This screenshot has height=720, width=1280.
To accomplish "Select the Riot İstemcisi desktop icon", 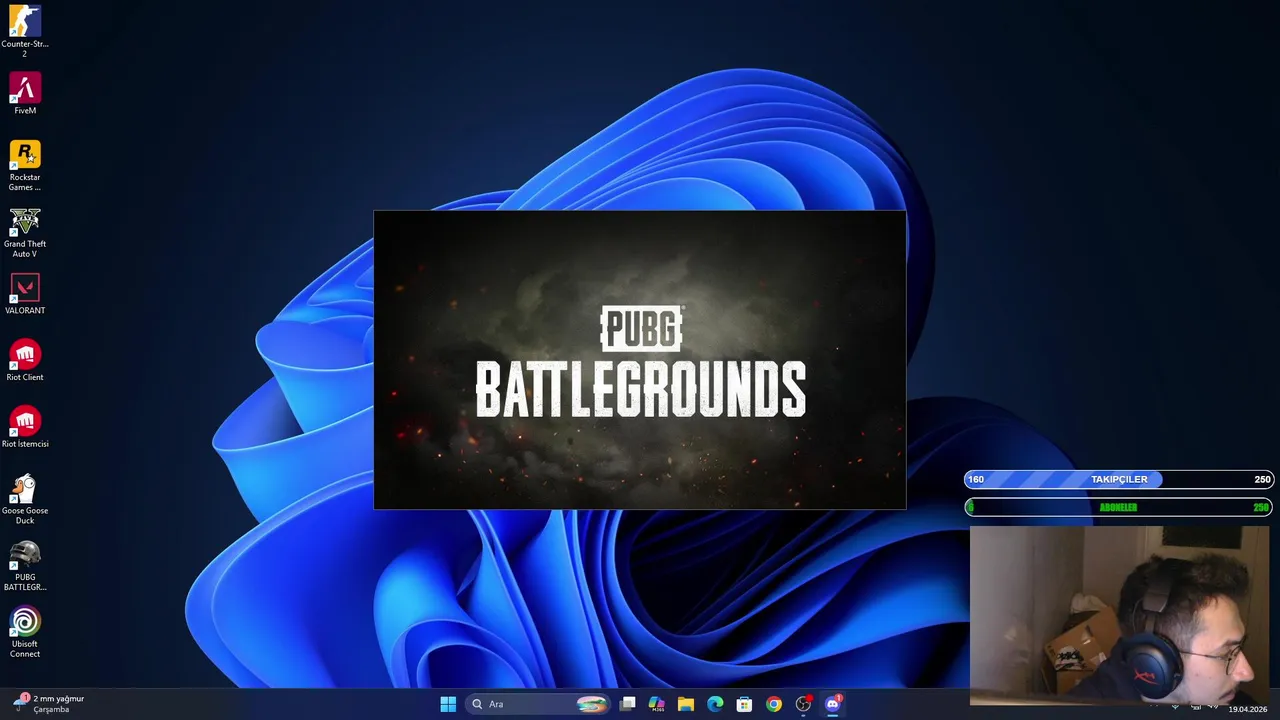I will 25,428.
